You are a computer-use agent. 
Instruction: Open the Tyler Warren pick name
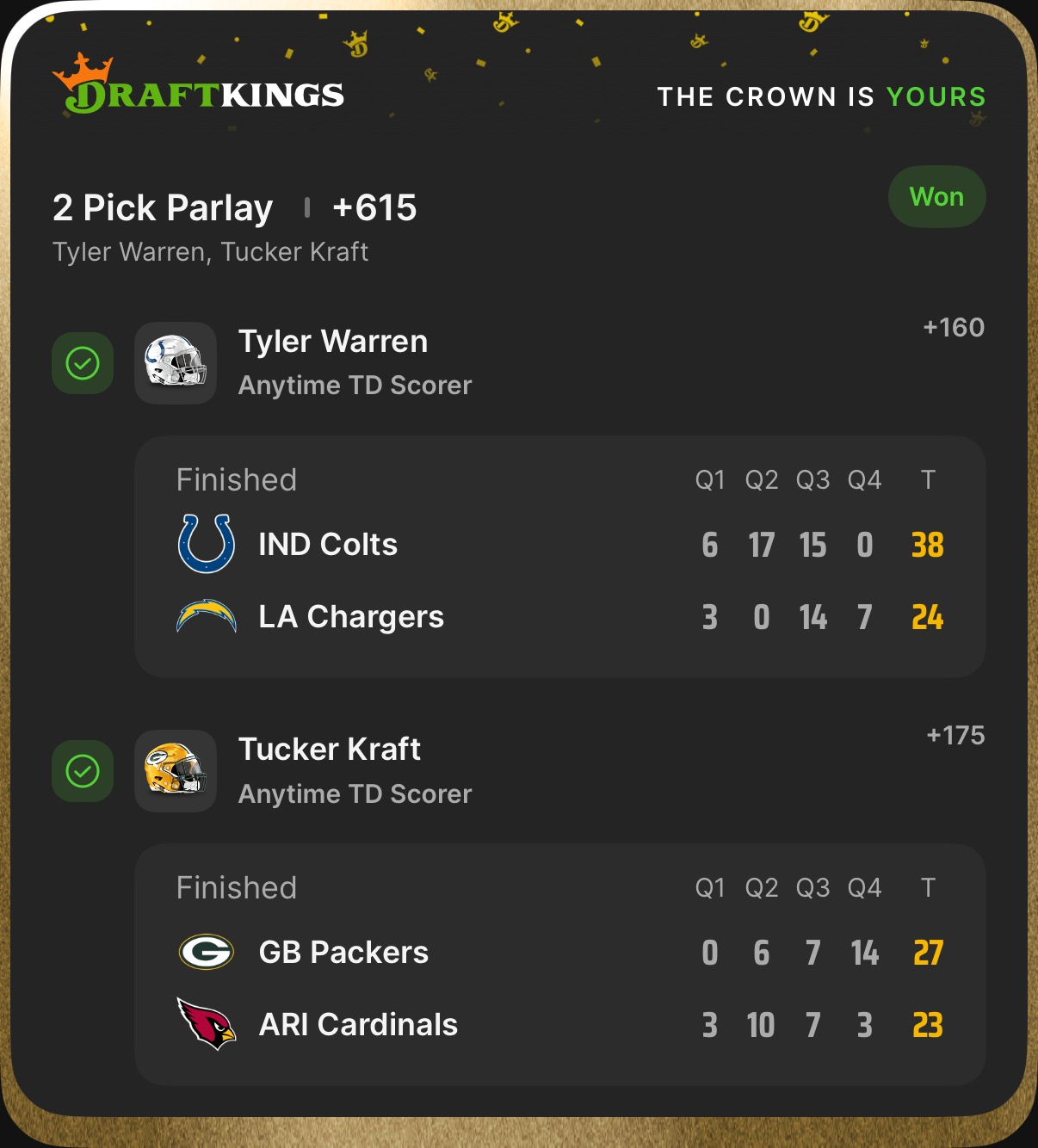(x=332, y=342)
